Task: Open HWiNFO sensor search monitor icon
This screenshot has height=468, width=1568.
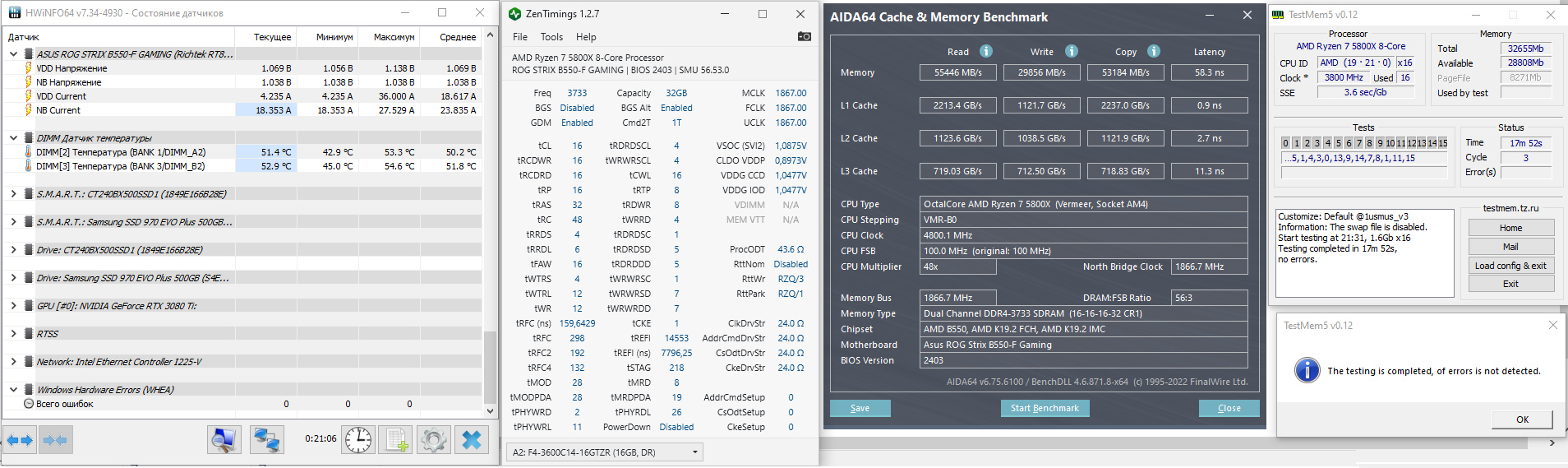Action: (224, 440)
